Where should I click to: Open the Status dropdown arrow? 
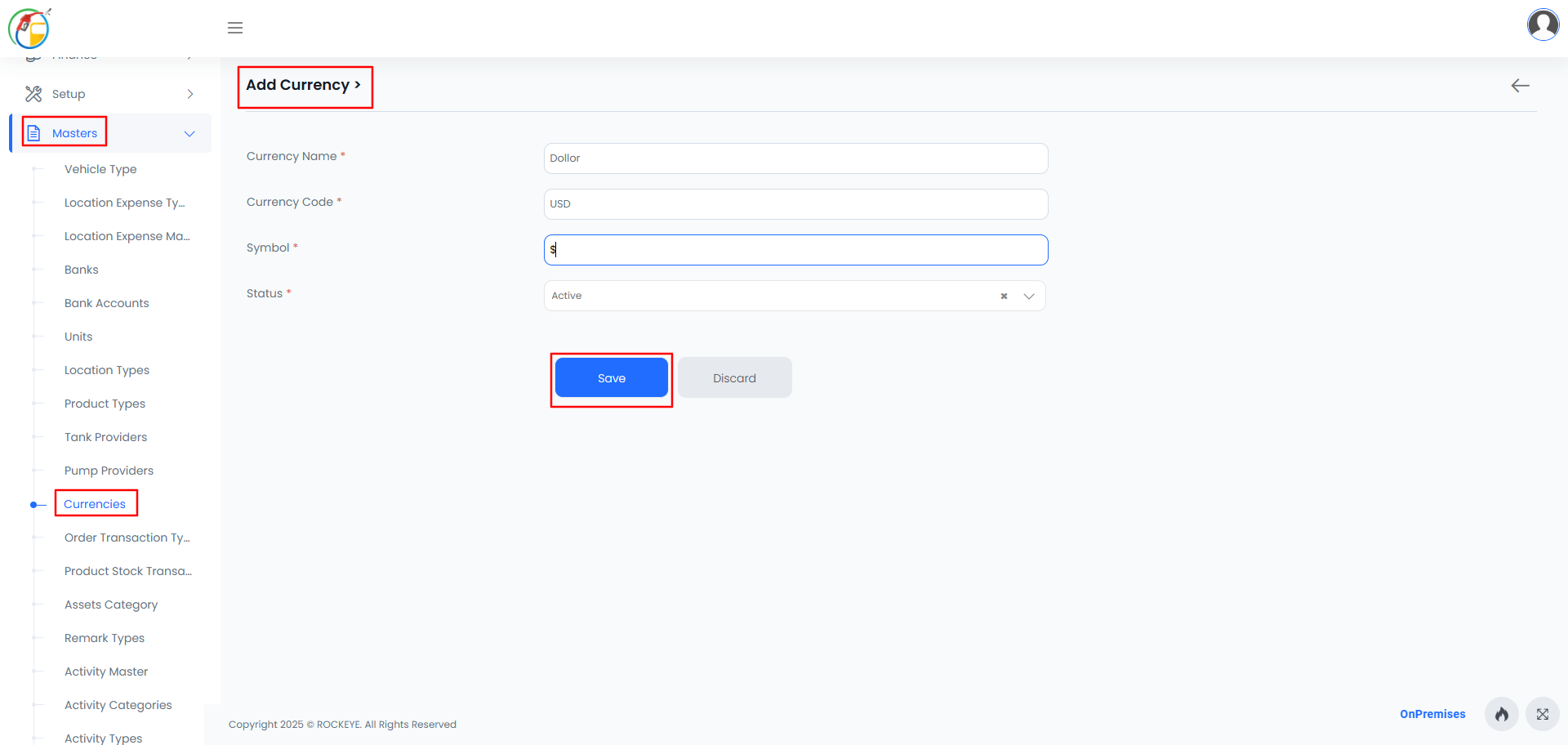(x=1029, y=296)
